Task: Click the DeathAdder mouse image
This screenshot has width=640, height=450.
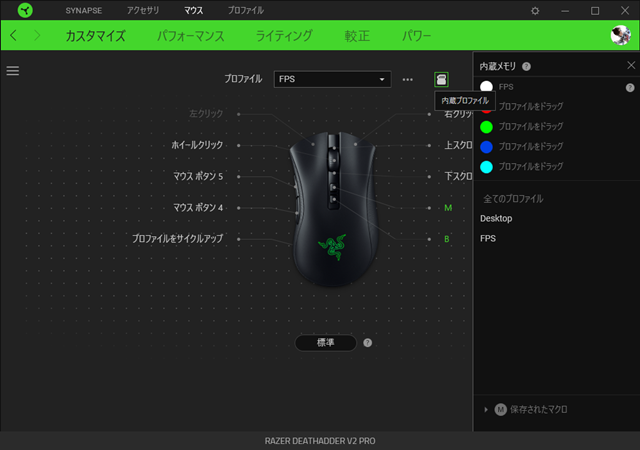Action: pyautogui.click(x=333, y=208)
